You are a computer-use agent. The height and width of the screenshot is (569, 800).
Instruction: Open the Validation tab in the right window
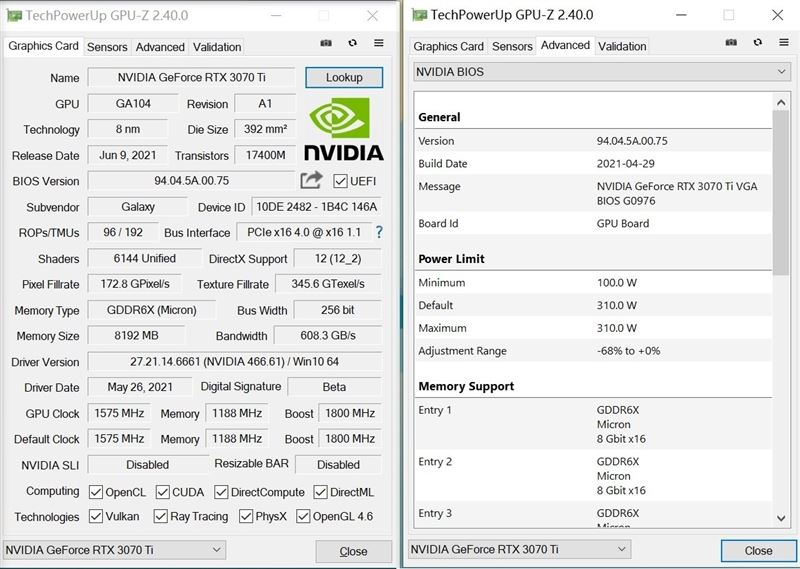coord(622,46)
